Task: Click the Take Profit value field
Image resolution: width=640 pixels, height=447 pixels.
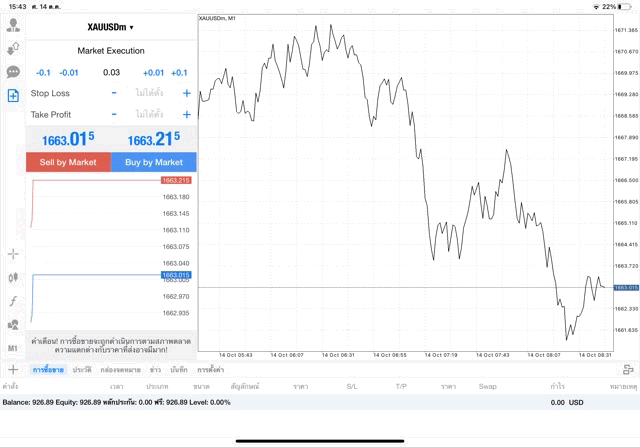Action: click(150, 115)
